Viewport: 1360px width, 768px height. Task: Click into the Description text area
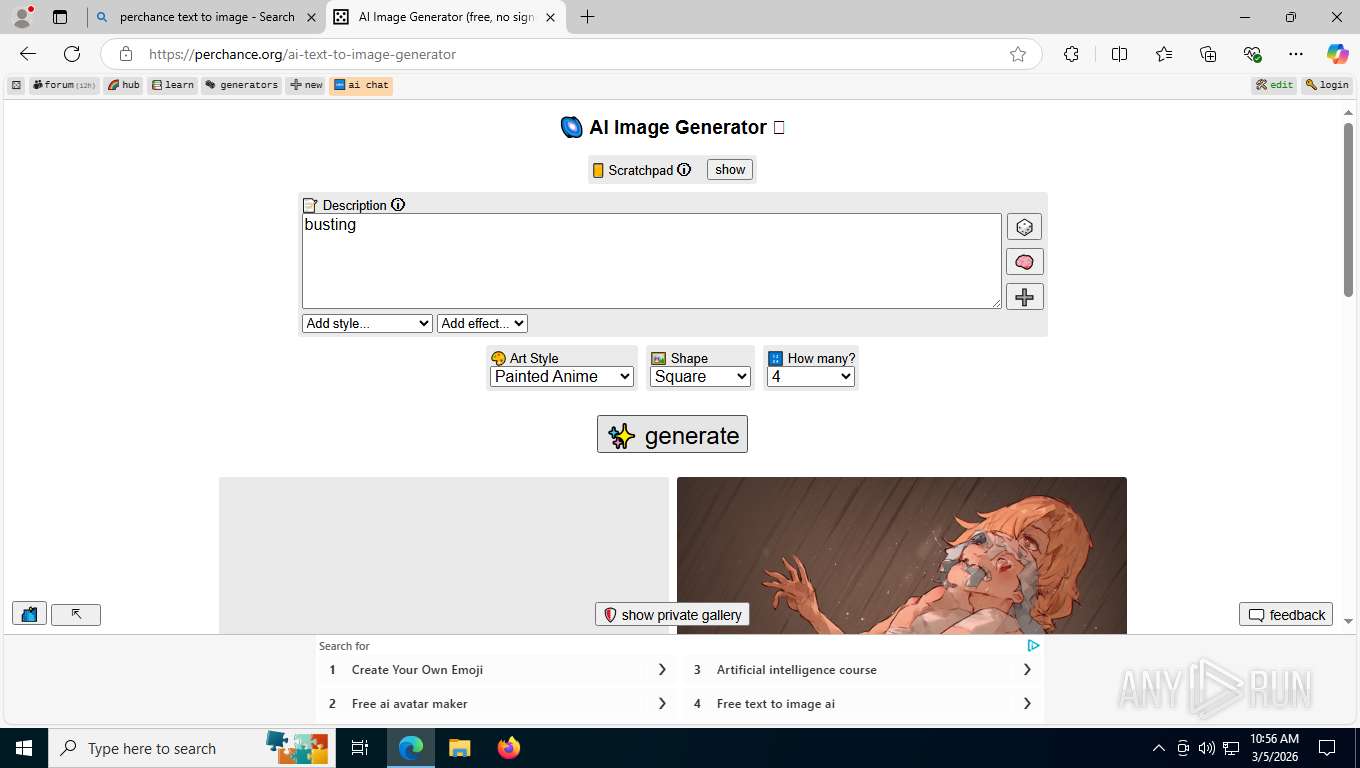[x=652, y=261]
